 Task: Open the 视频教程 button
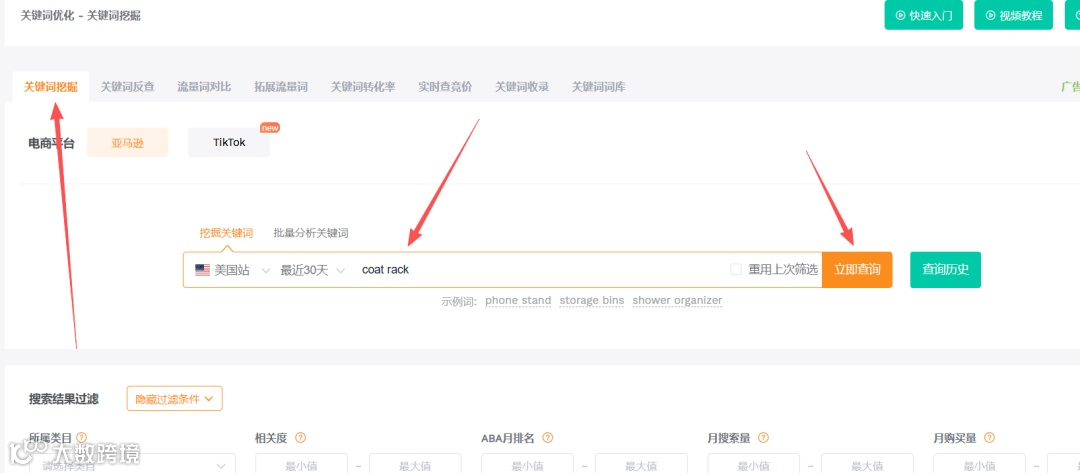tap(1013, 15)
